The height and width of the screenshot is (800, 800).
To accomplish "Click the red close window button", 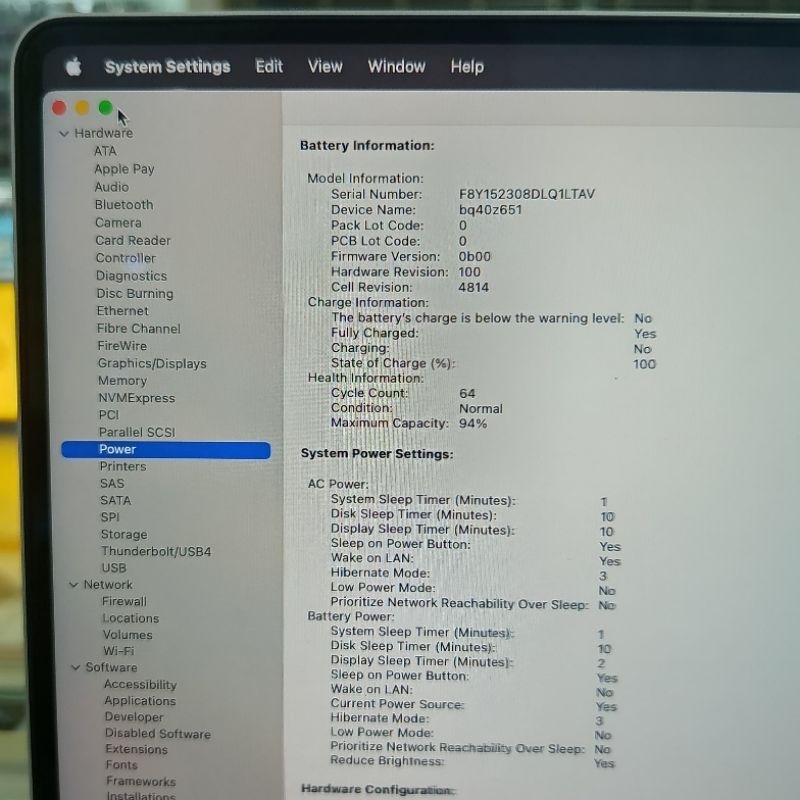I will pyautogui.click(x=59, y=108).
